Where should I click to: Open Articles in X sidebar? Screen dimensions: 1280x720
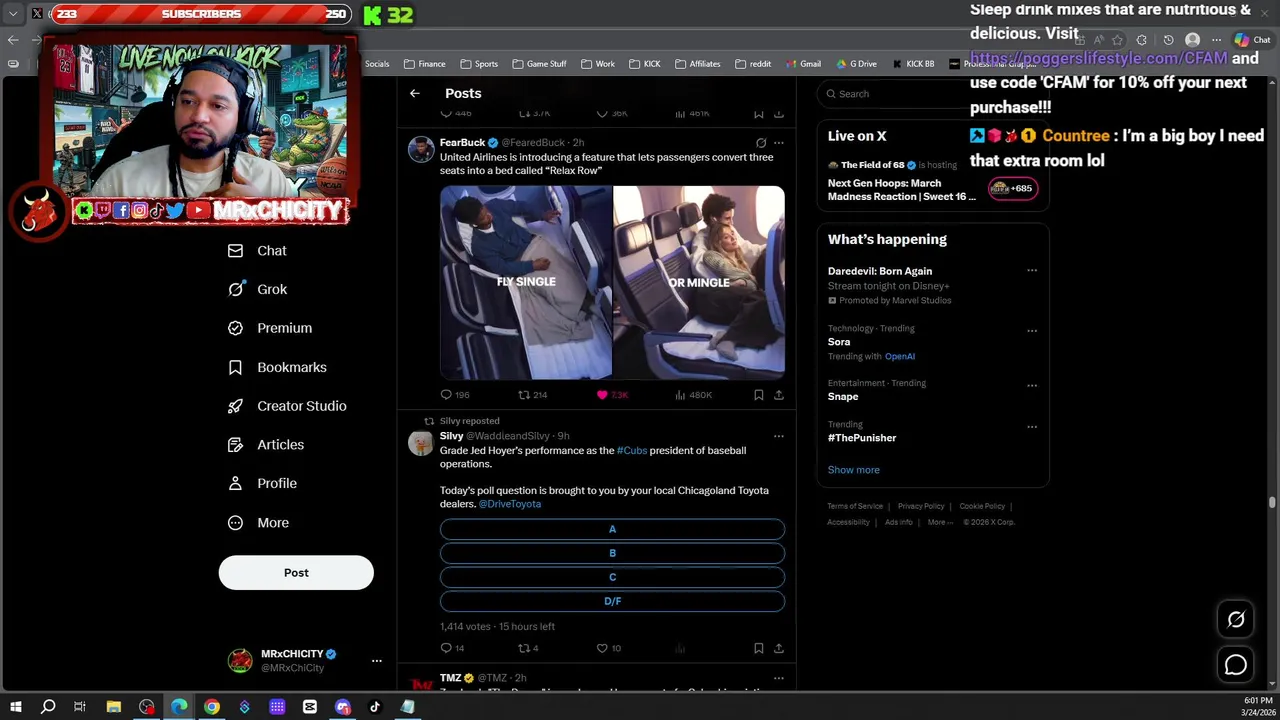click(265, 444)
